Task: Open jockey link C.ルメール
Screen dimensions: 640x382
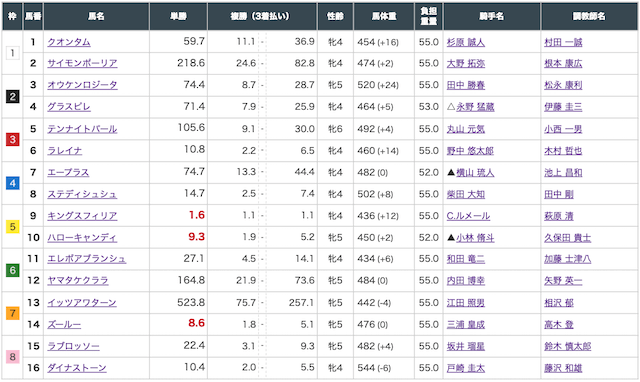Action: (468, 216)
